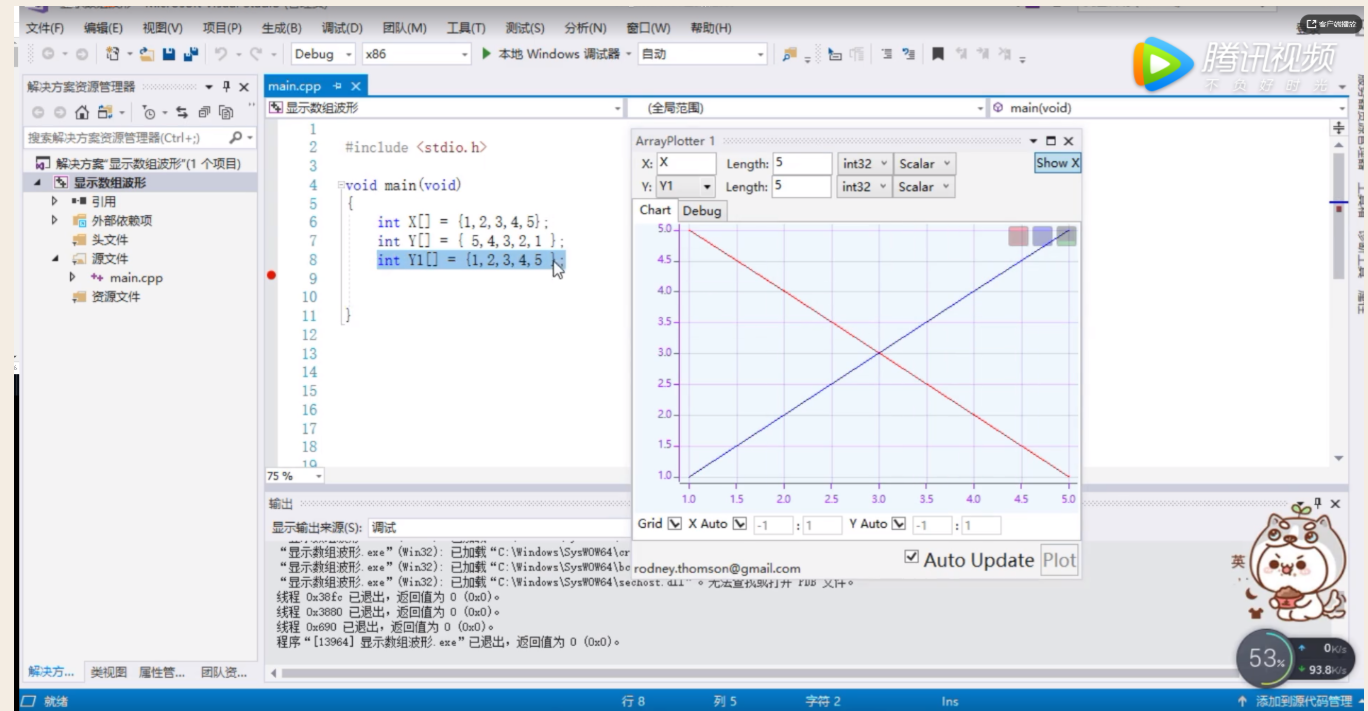Switch to the Debug tab in ArrayPlotter

point(702,211)
